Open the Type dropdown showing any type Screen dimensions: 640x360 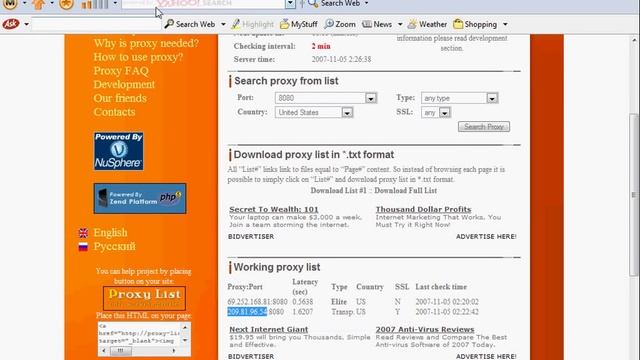pyautogui.click(x=460, y=98)
